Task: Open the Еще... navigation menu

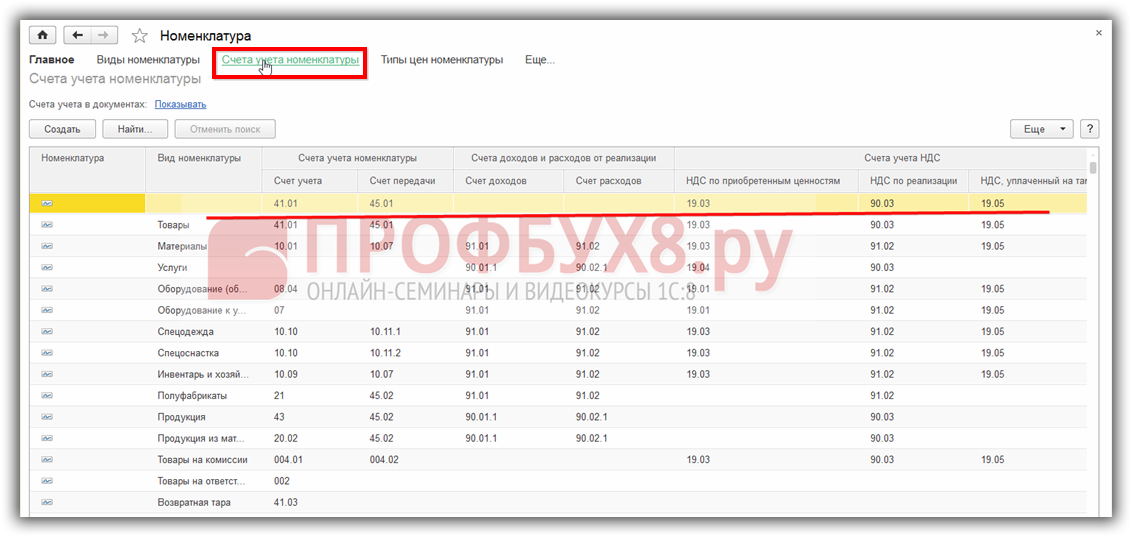Action: pyautogui.click(x=540, y=60)
